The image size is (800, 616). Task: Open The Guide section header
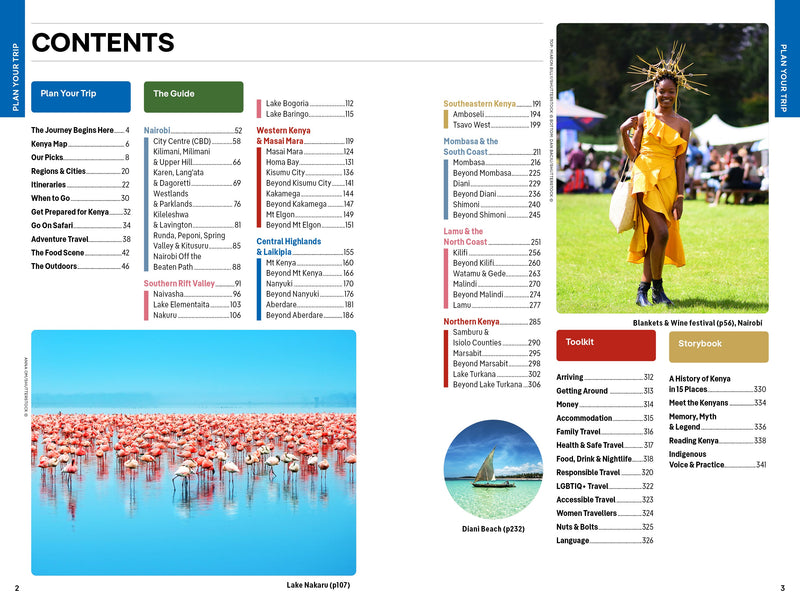point(191,96)
